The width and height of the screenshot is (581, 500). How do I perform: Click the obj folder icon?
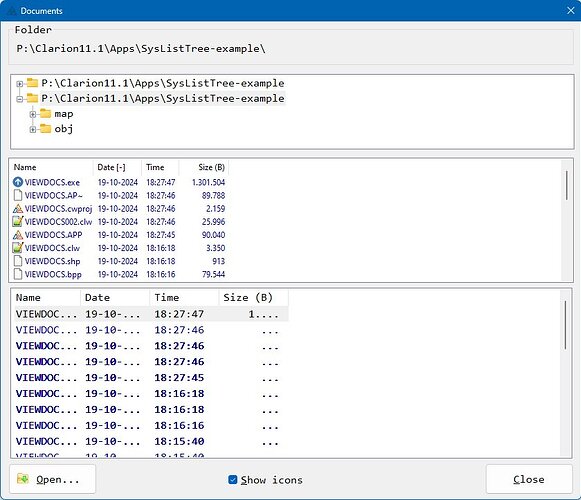(45, 129)
